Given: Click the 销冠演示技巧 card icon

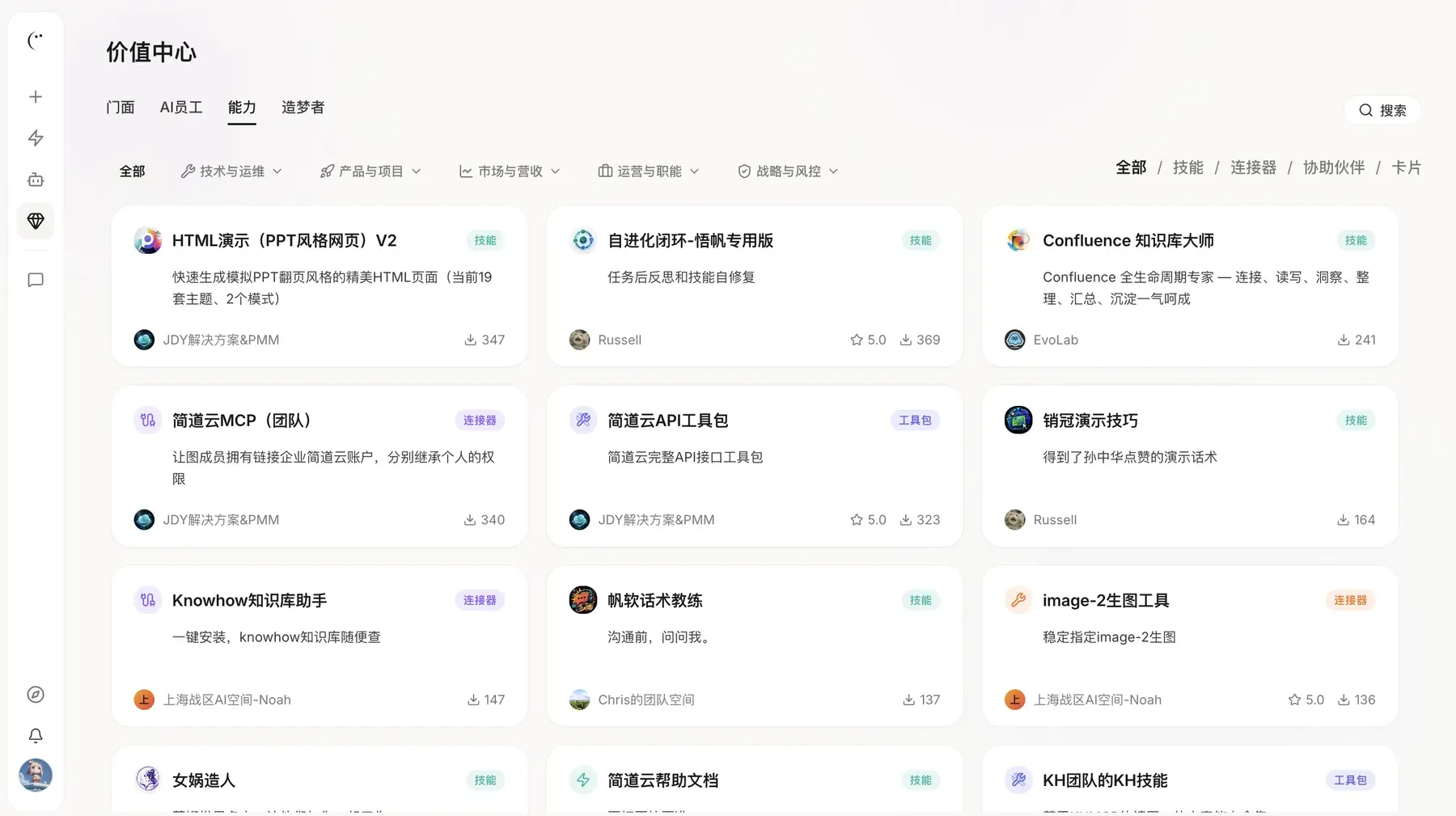Looking at the screenshot, I should click(1018, 421).
